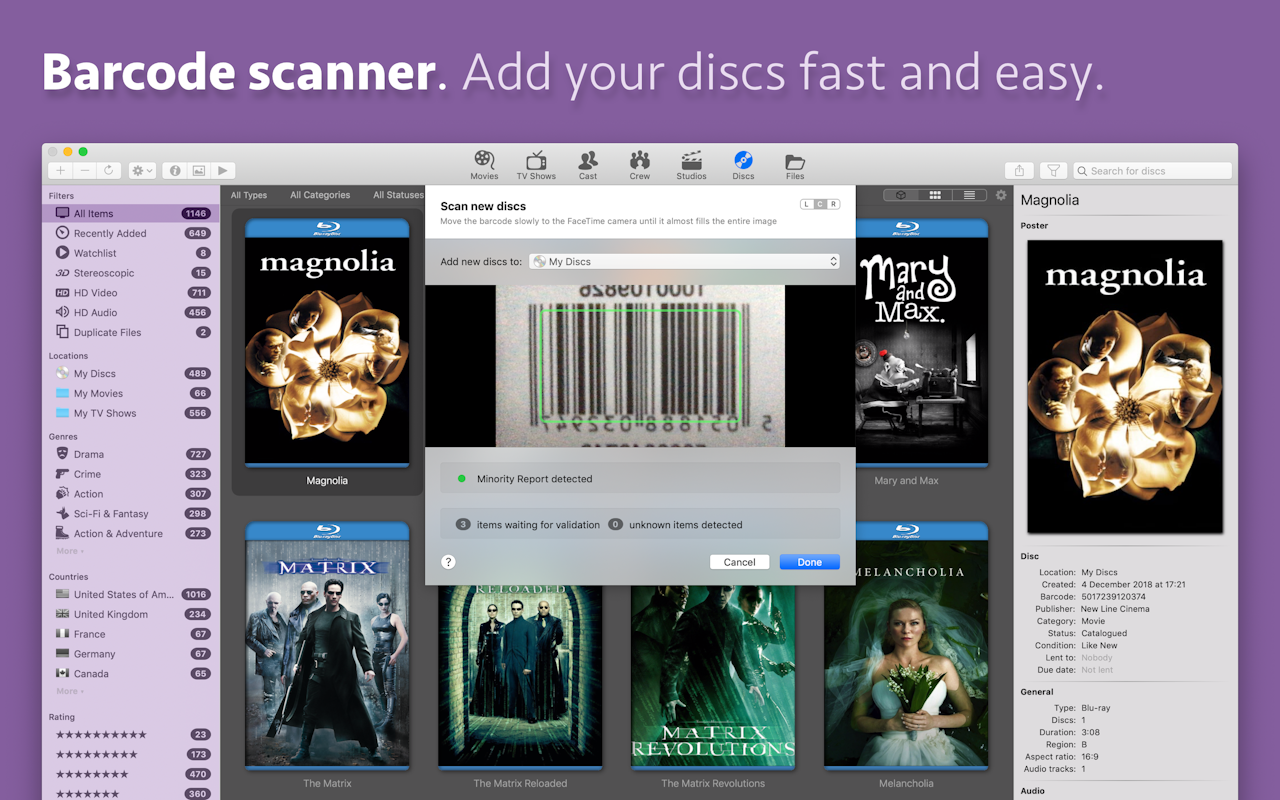This screenshot has height=800, width=1280.
Task: Switch to grid view mode
Action: (934, 195)
